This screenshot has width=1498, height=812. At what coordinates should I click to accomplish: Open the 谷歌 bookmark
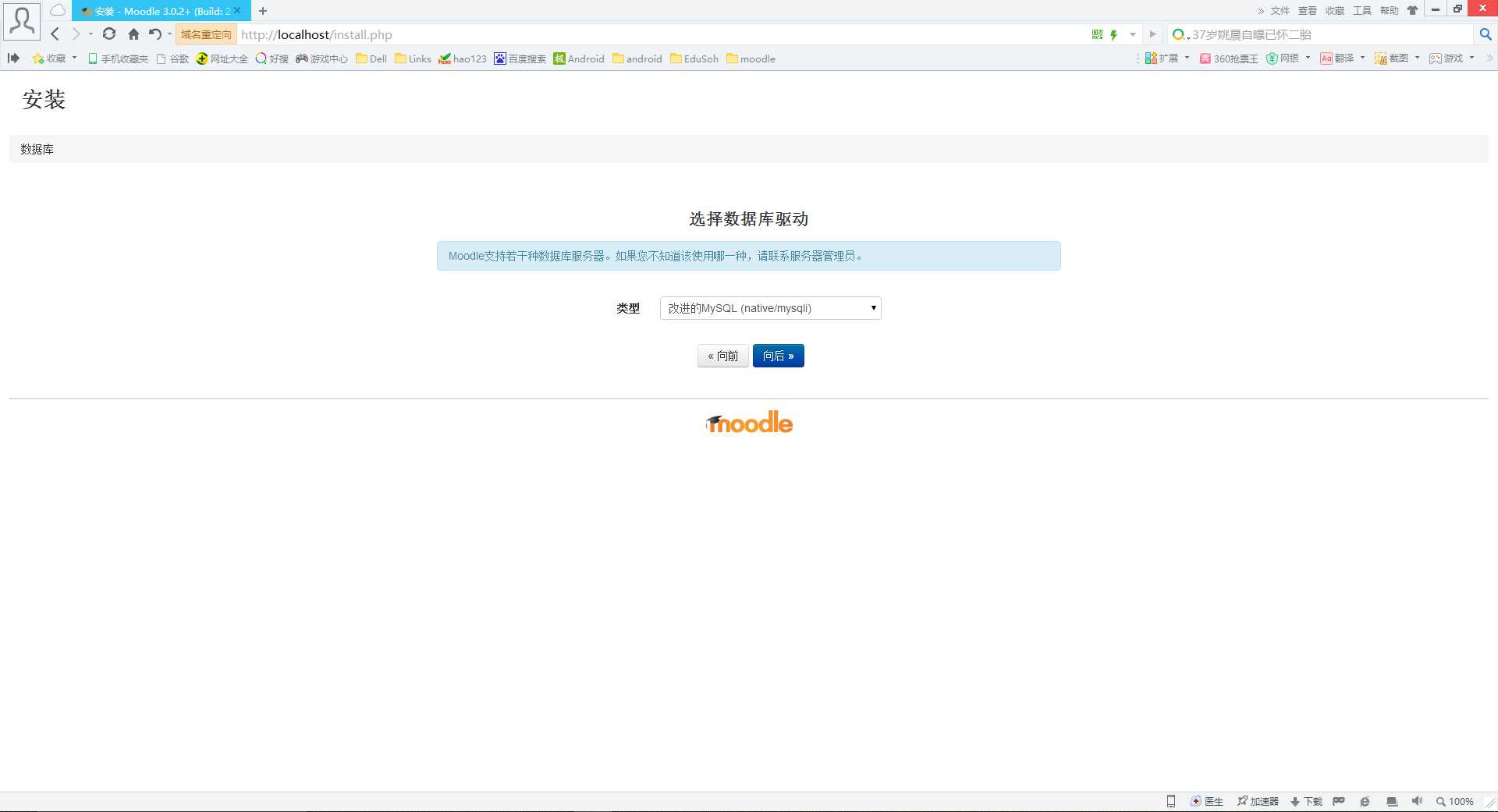tap(172, 59)
